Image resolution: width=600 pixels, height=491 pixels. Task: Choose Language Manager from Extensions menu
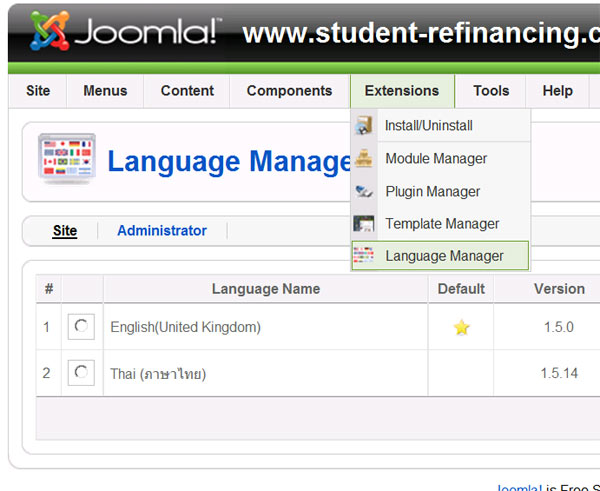tap(440, 256)
